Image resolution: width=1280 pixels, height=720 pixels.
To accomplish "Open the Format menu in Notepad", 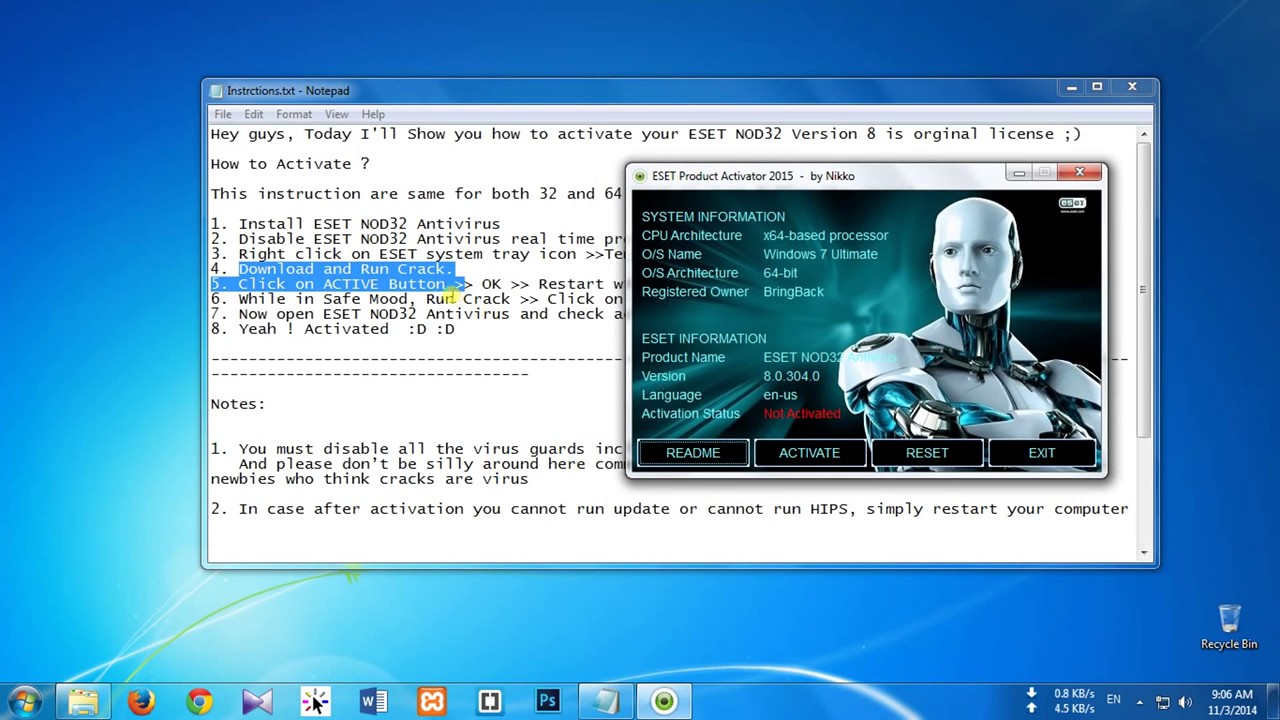I will coord(294,114).
